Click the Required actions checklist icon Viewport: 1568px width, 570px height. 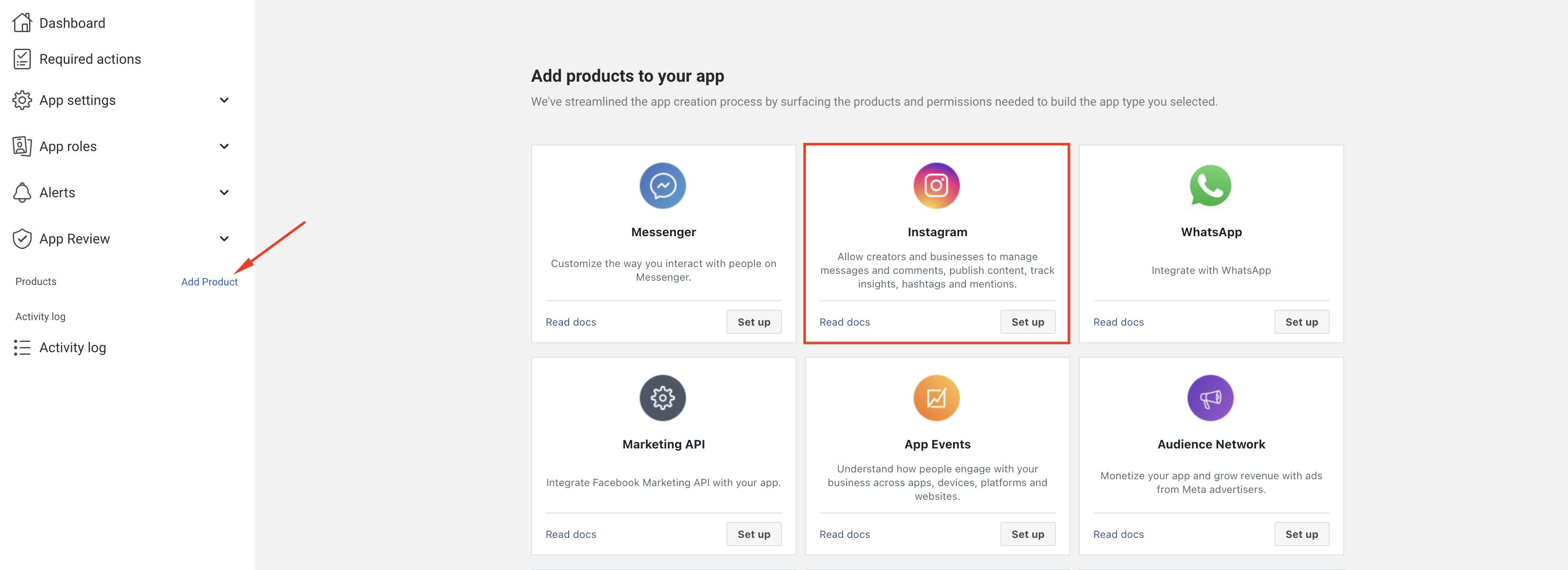click(22, 59)
